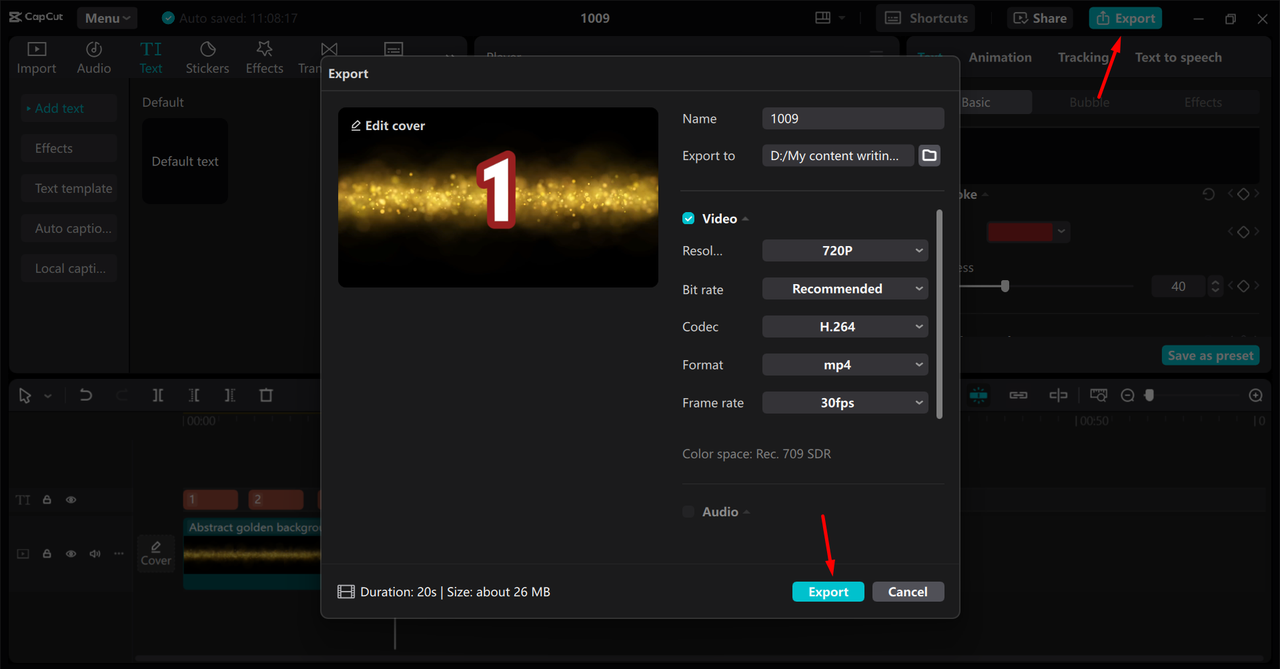Expand the Audio section arrow

(747, 512)
